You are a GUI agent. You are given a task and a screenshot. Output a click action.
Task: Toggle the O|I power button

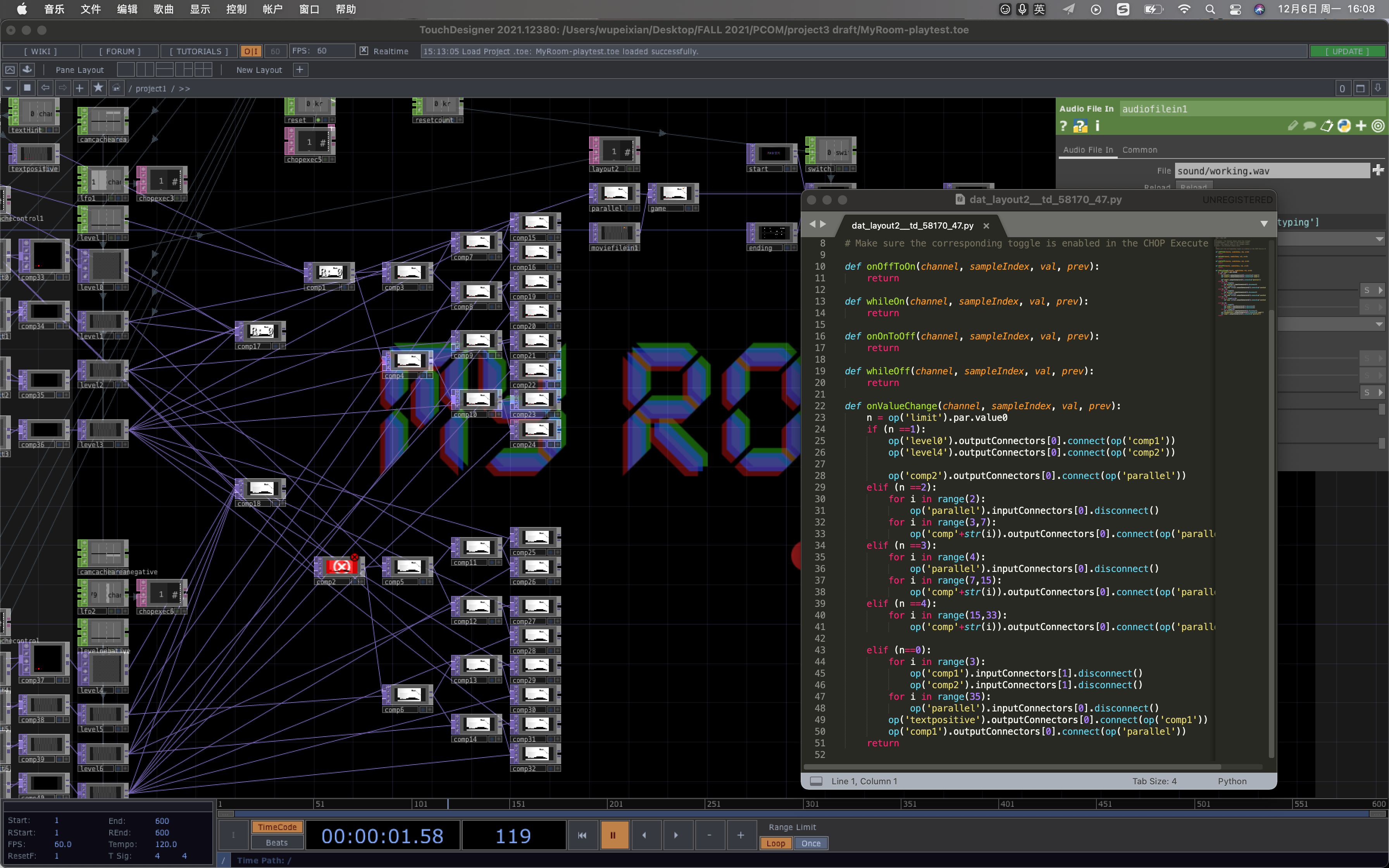pos(251,51)
